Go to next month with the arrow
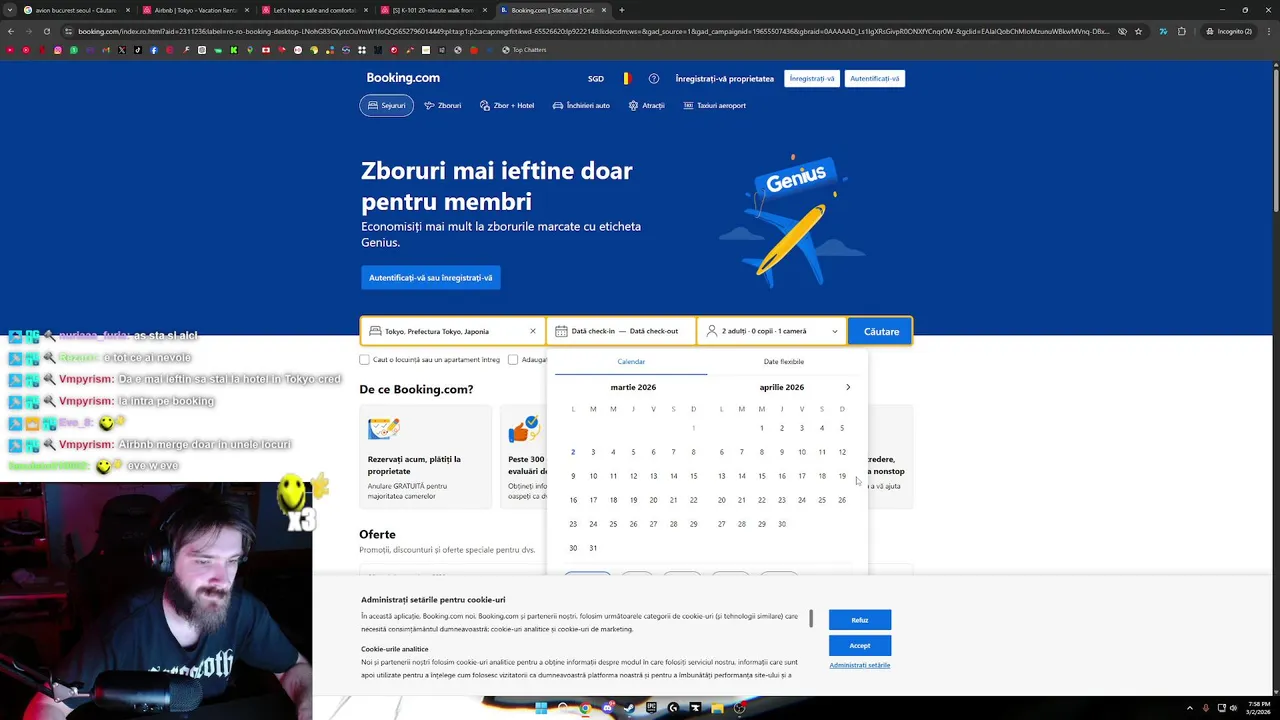Image resolution: width=1280 pixels, height=720 pixels. tap(848, 387)
